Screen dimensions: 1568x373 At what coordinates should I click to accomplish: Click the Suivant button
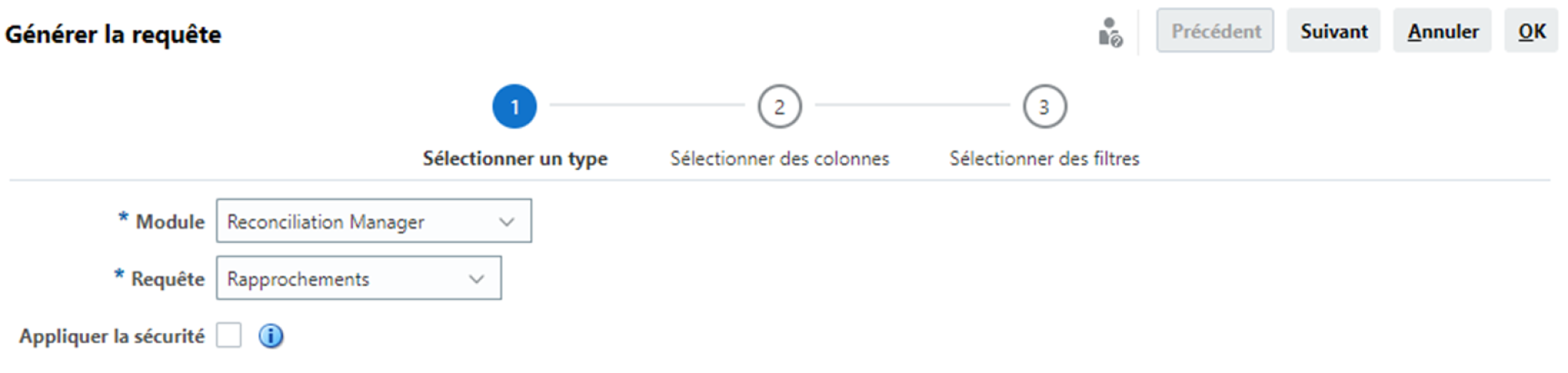[x=1334, y=31]
